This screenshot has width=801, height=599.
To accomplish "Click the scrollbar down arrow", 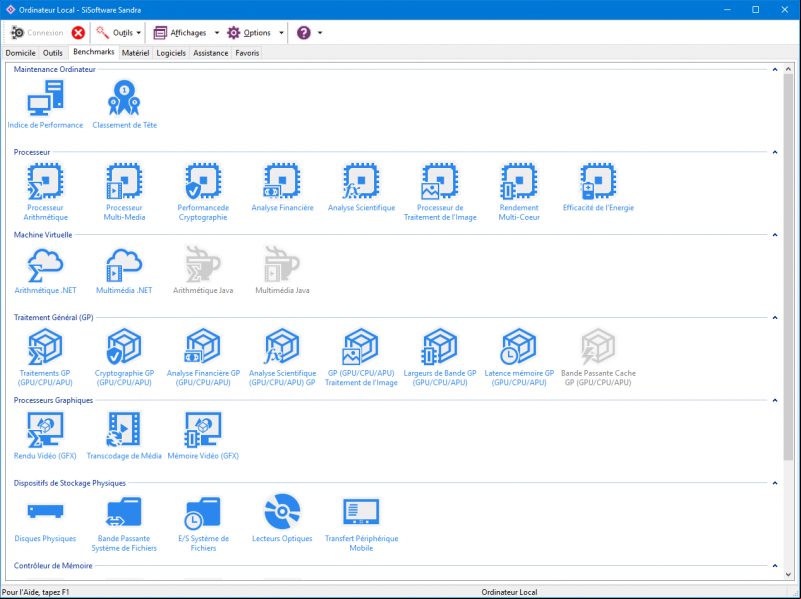I will coord(788,574).
